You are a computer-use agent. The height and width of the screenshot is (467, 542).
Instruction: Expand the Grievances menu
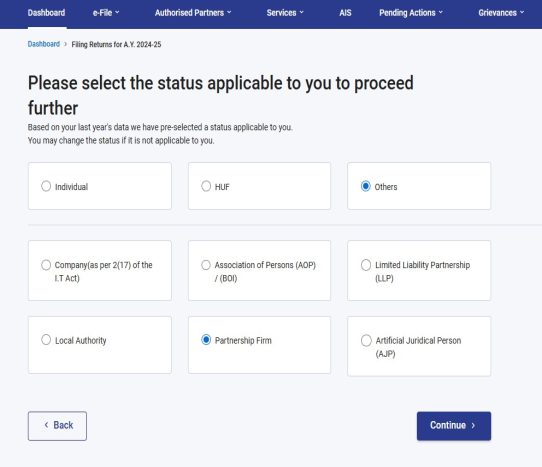point(501,13)
